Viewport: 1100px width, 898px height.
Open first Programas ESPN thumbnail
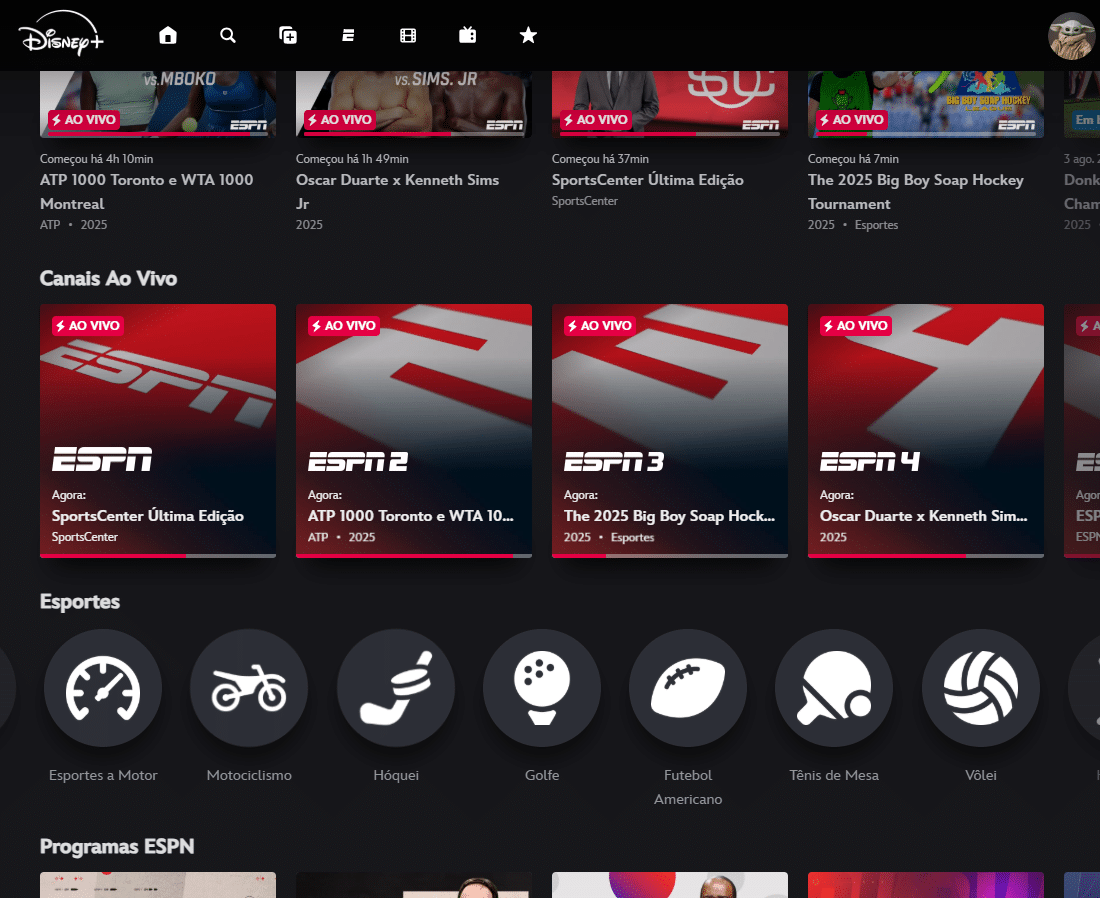pos(158,885)
